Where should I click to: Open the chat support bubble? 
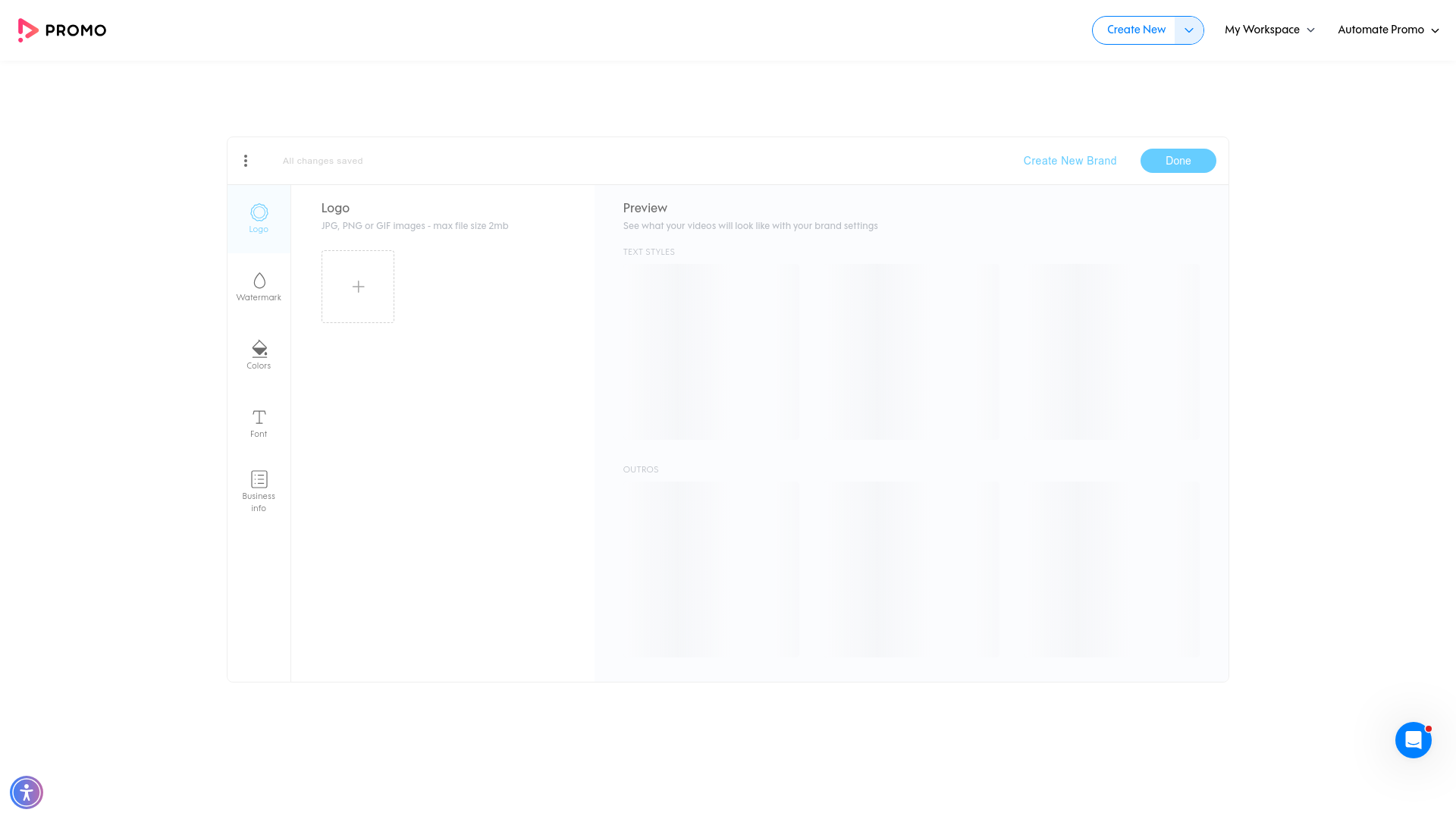[1413, 740]
